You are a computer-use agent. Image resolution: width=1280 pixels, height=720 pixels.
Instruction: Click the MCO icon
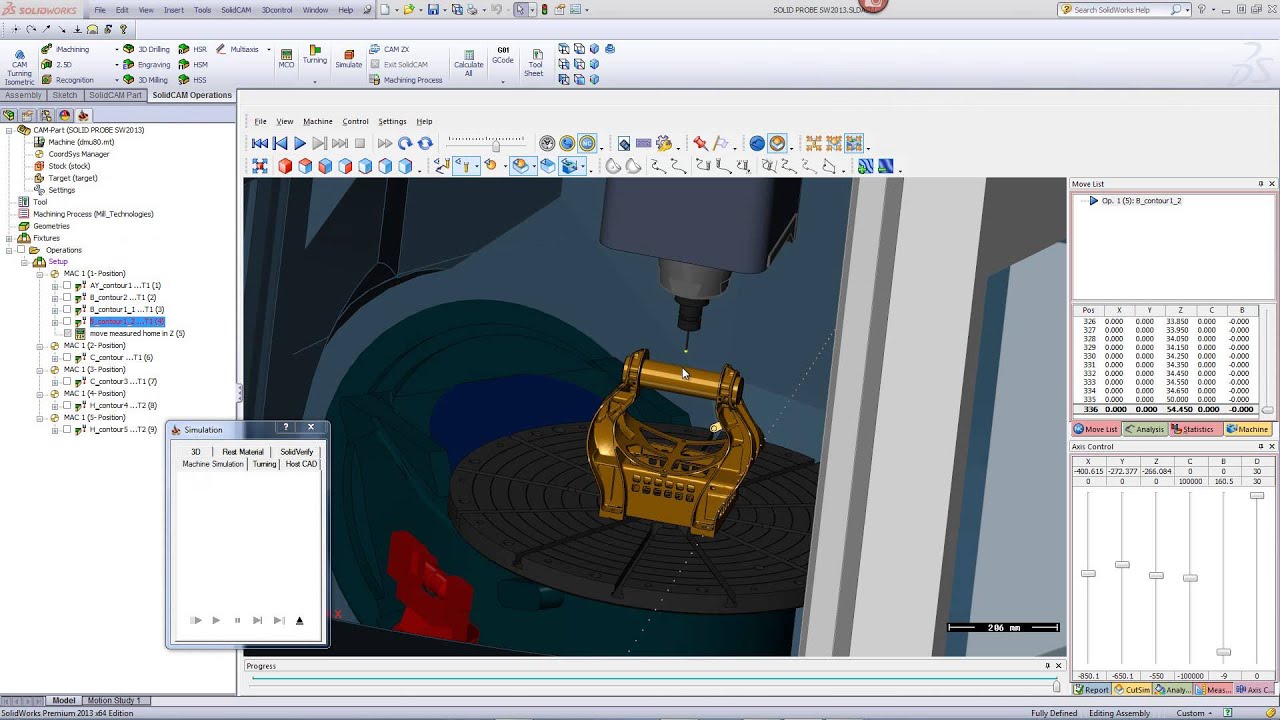tap(286, 58)
